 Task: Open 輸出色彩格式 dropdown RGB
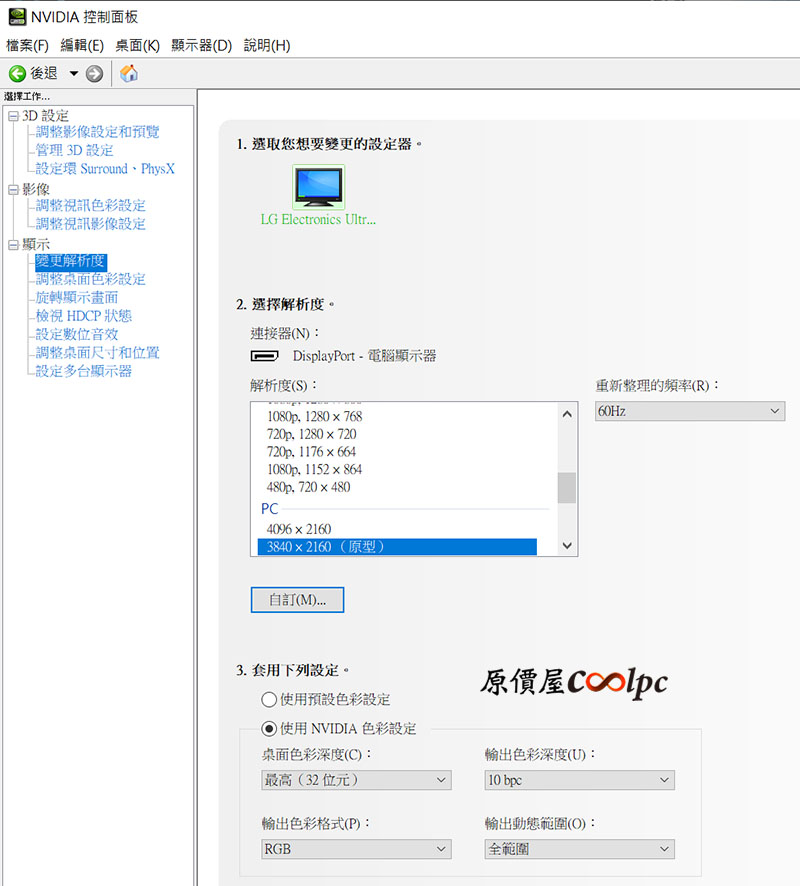(356, 849)
